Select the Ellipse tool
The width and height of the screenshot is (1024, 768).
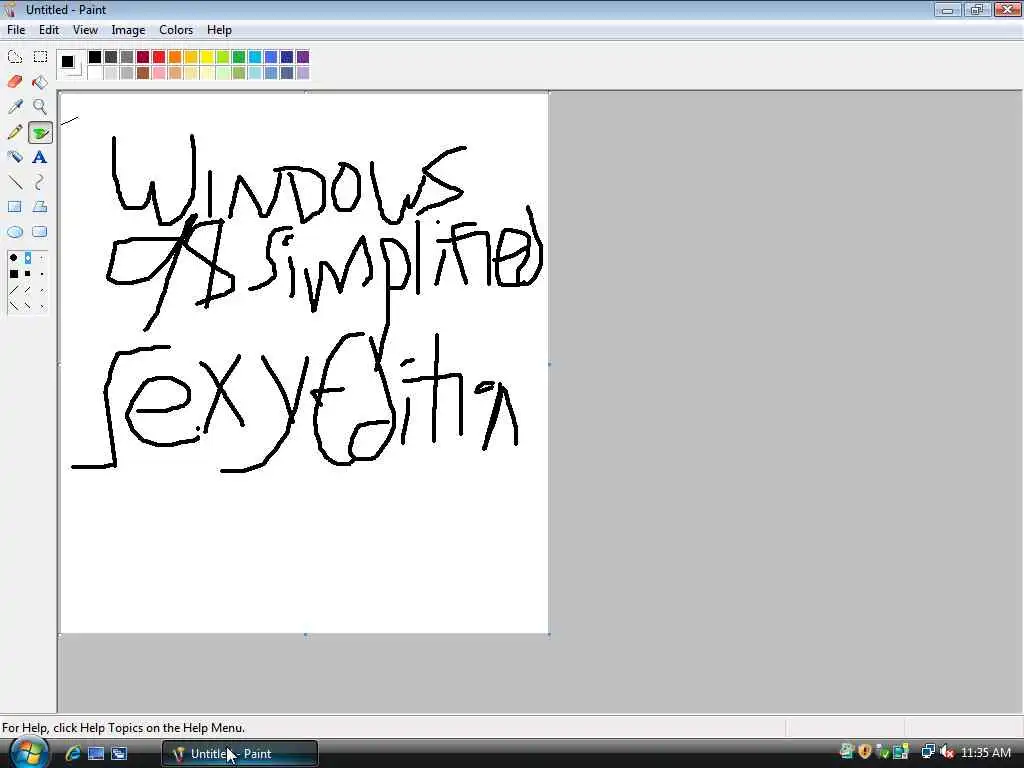[x=15, y=232]
